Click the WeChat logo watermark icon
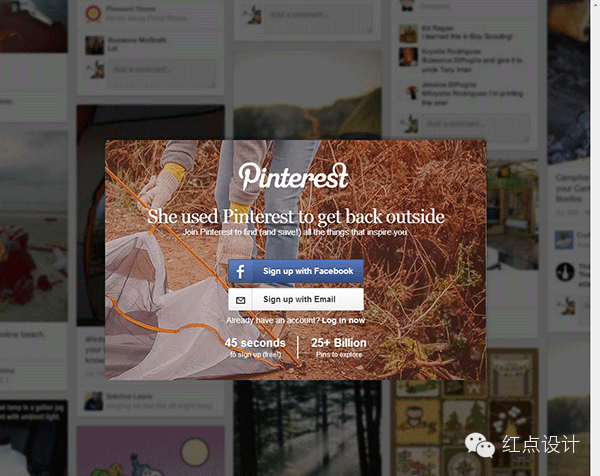The width and height of the screenshot is (600, 476). tap(480, 445)
